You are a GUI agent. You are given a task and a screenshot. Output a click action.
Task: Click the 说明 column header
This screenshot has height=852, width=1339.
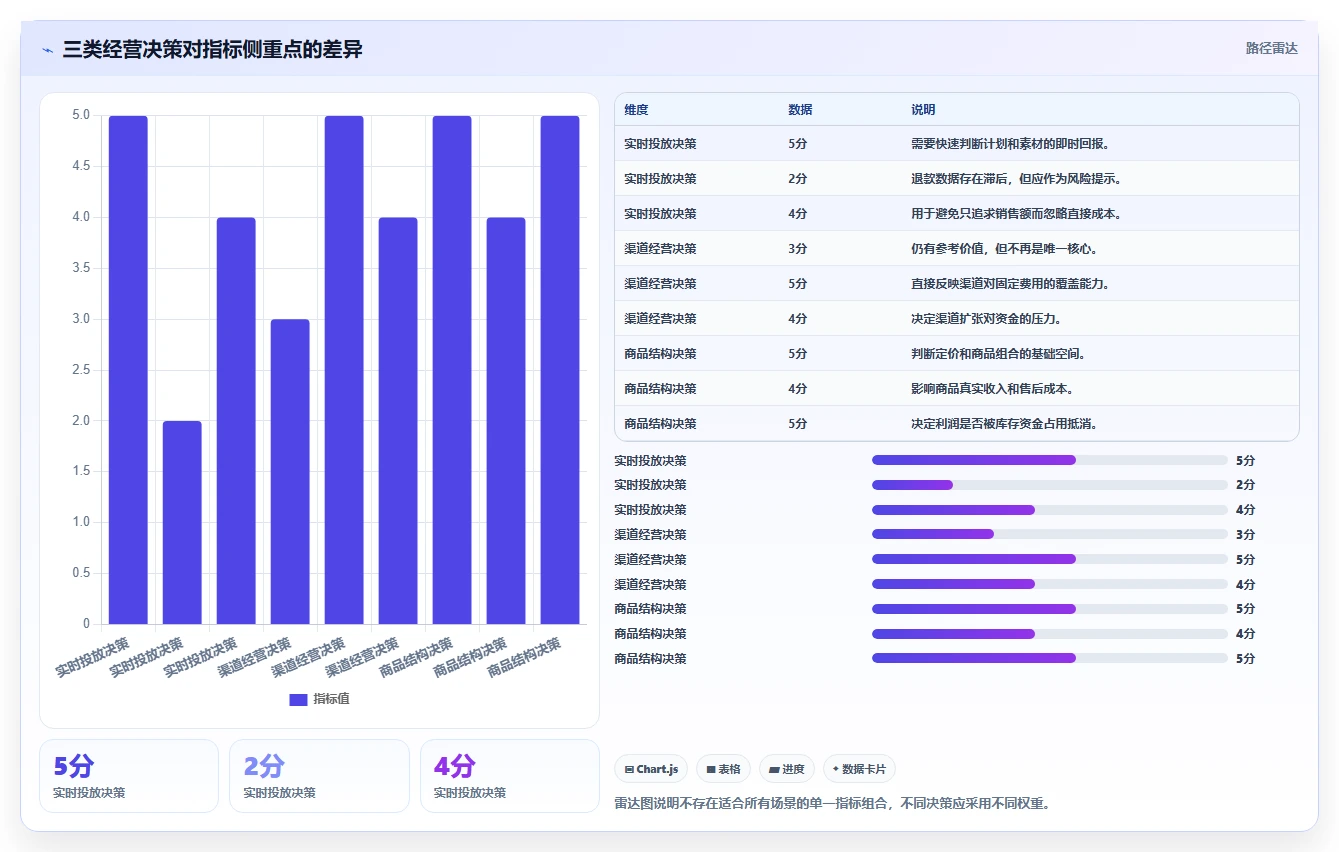(x=923, y=110)
